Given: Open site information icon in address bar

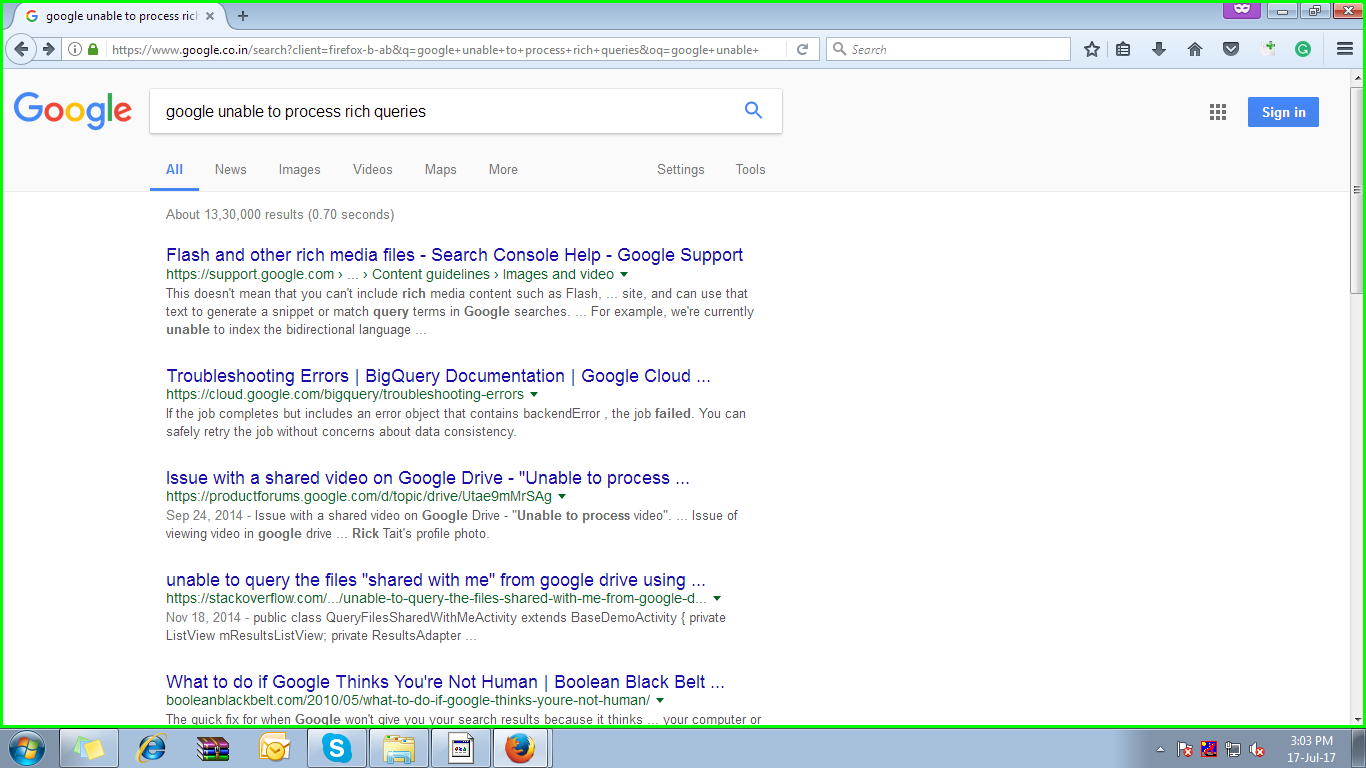Looking at the screenshot, I should tap(75, 49).
